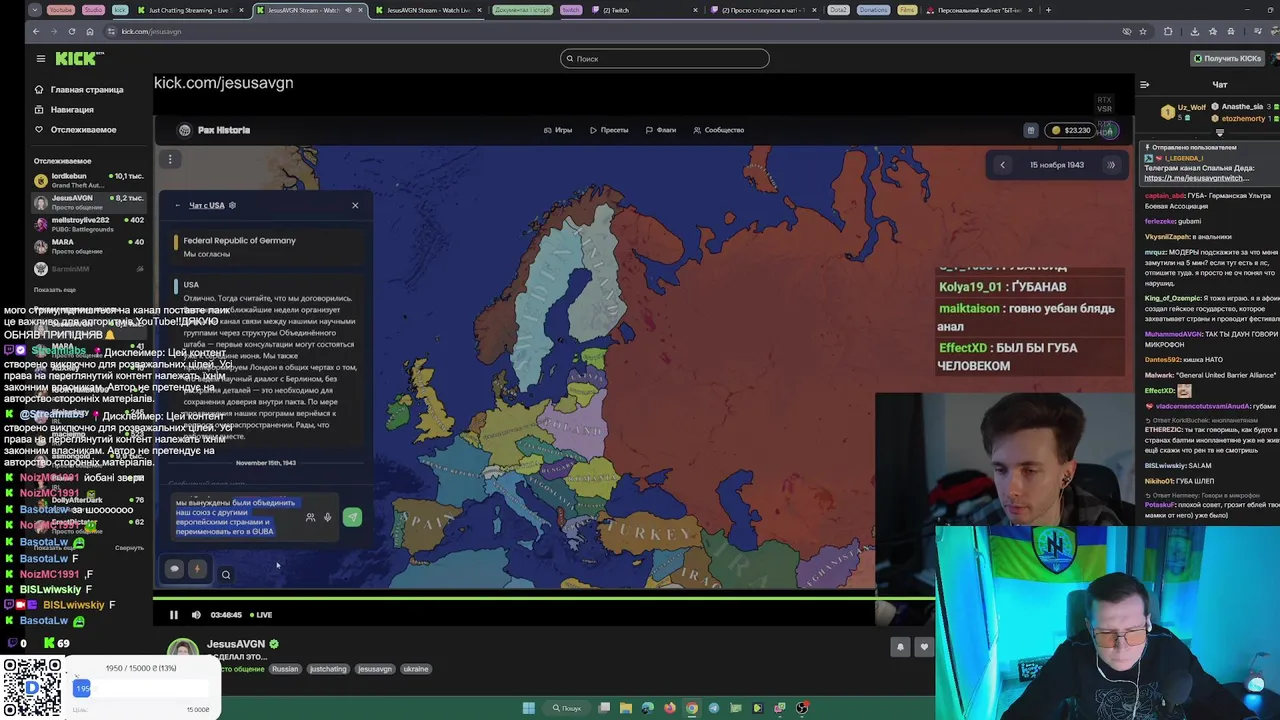Select the jesusavgn tag

pyautogui.click(x=375, y=669)
